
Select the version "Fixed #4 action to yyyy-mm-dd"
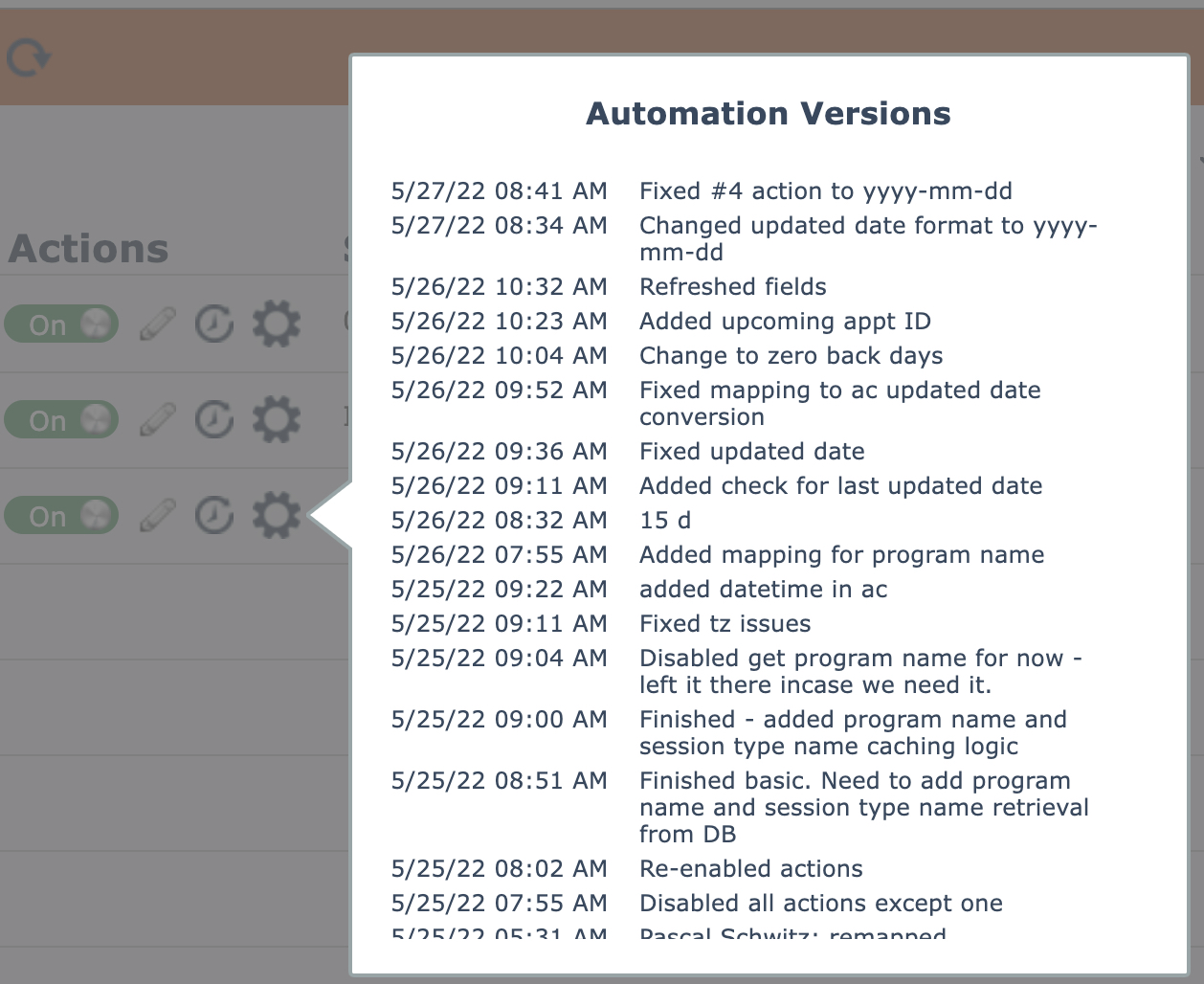pyautogui.click(x=825, y=191)
